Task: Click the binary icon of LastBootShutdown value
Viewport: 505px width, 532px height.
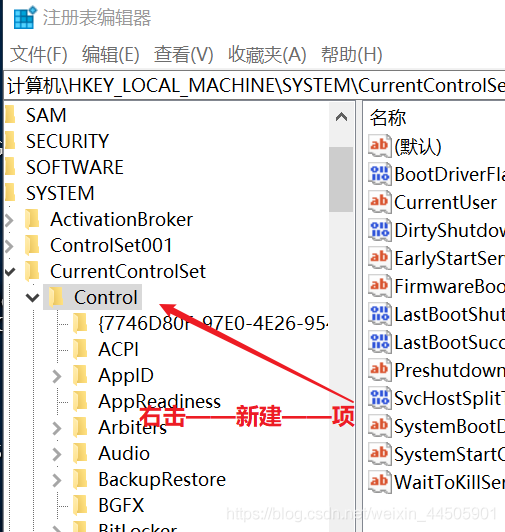Action: click(379, 314)
